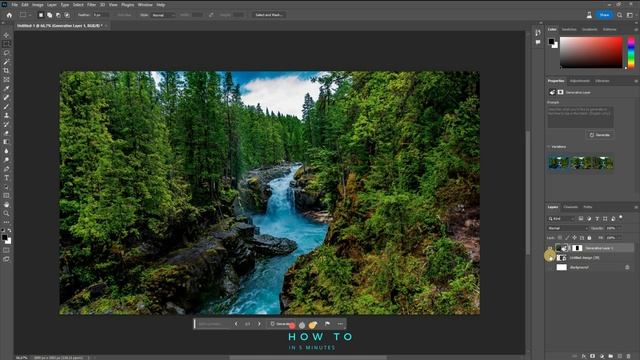Open the marquee Style Normal dropdown
The image size is (640, 360).
(163, 15)
